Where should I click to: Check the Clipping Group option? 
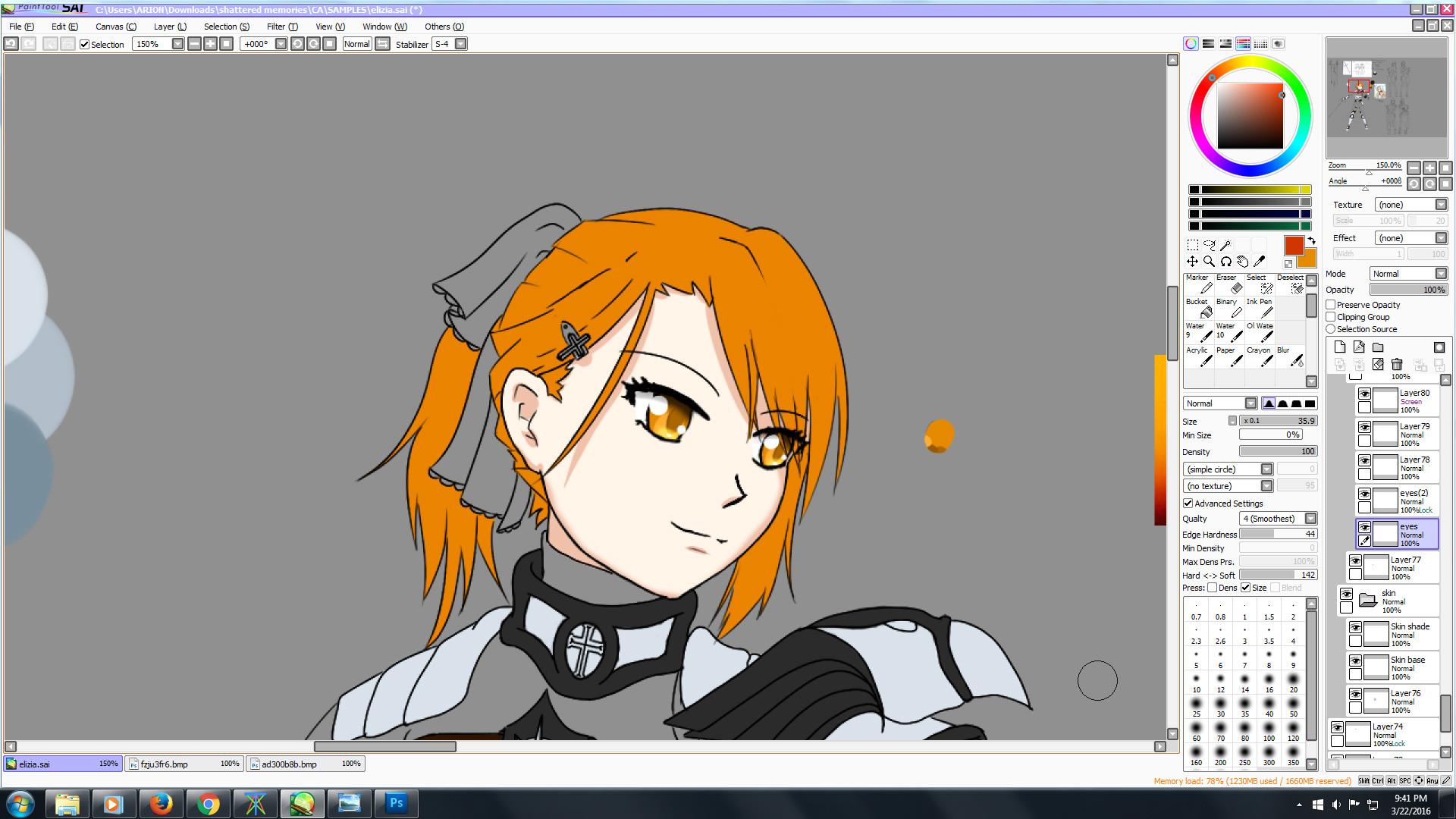click(x=1331, y=316)
